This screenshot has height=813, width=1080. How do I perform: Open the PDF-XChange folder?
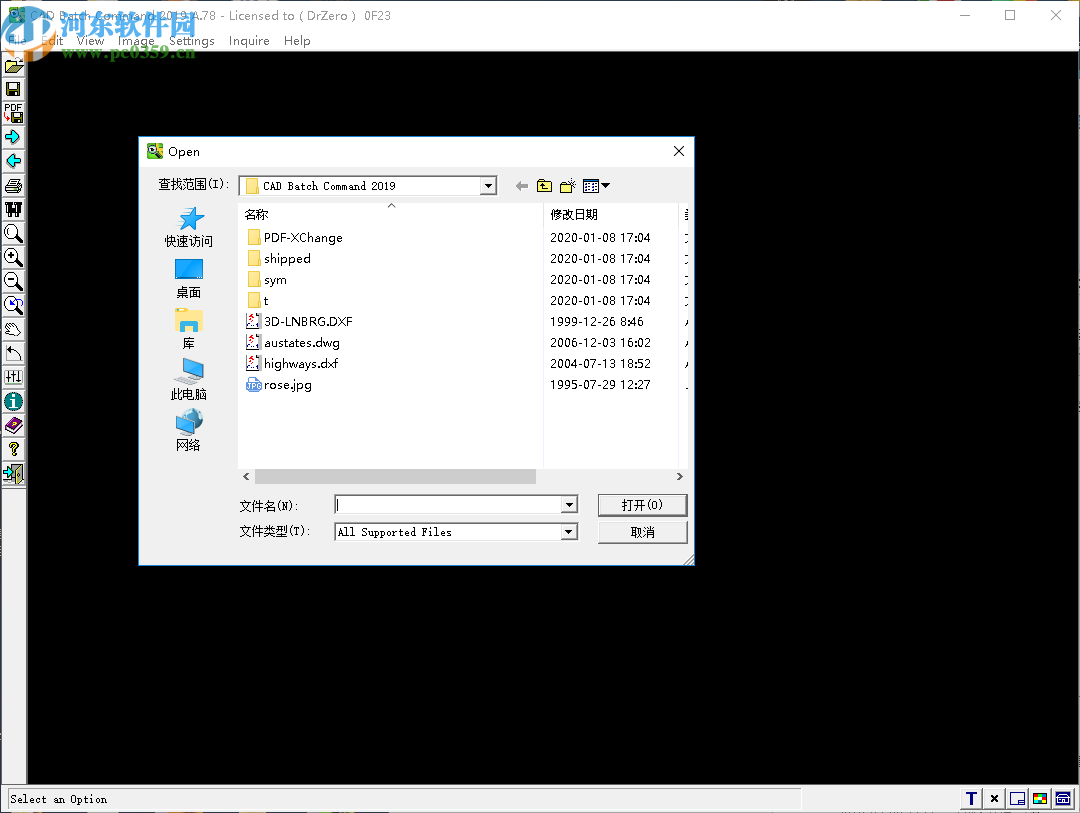302,237
